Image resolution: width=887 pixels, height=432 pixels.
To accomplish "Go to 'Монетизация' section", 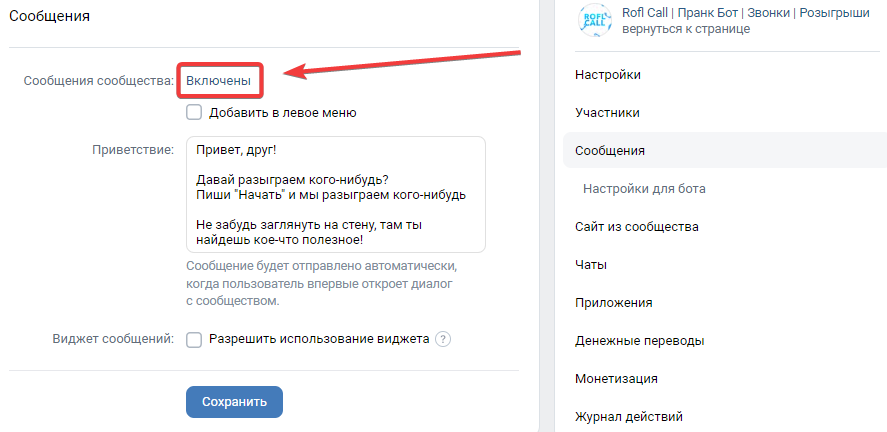I will click(616, 379).
